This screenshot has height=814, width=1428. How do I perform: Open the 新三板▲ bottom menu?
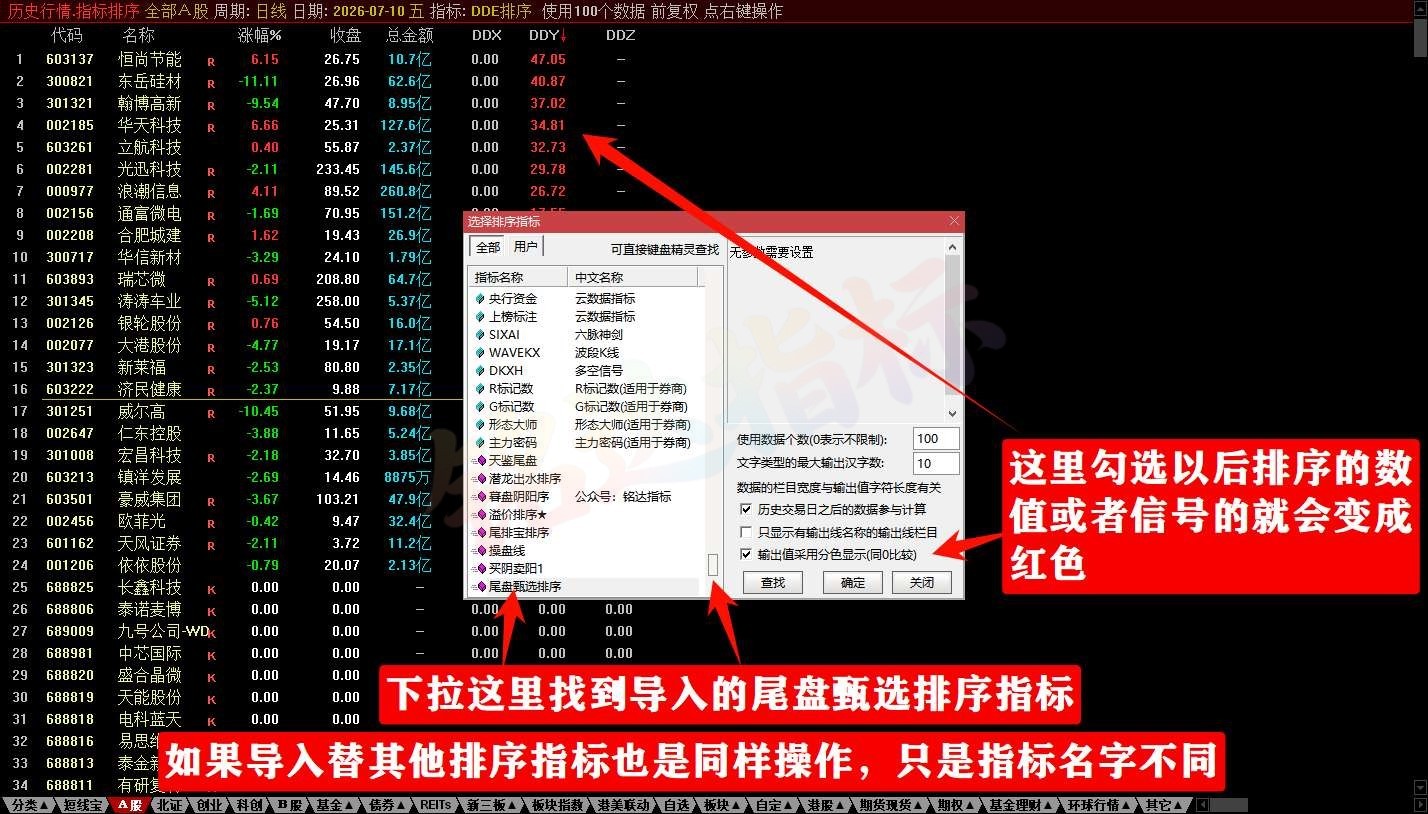click(x=489, y=805)
